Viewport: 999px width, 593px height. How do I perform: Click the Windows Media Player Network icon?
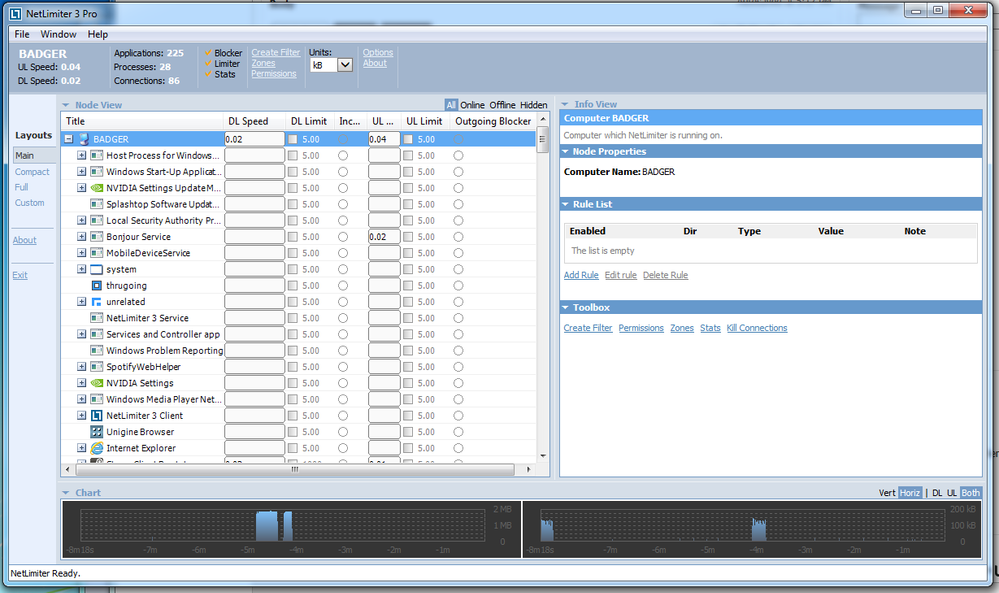pos(97,399)
